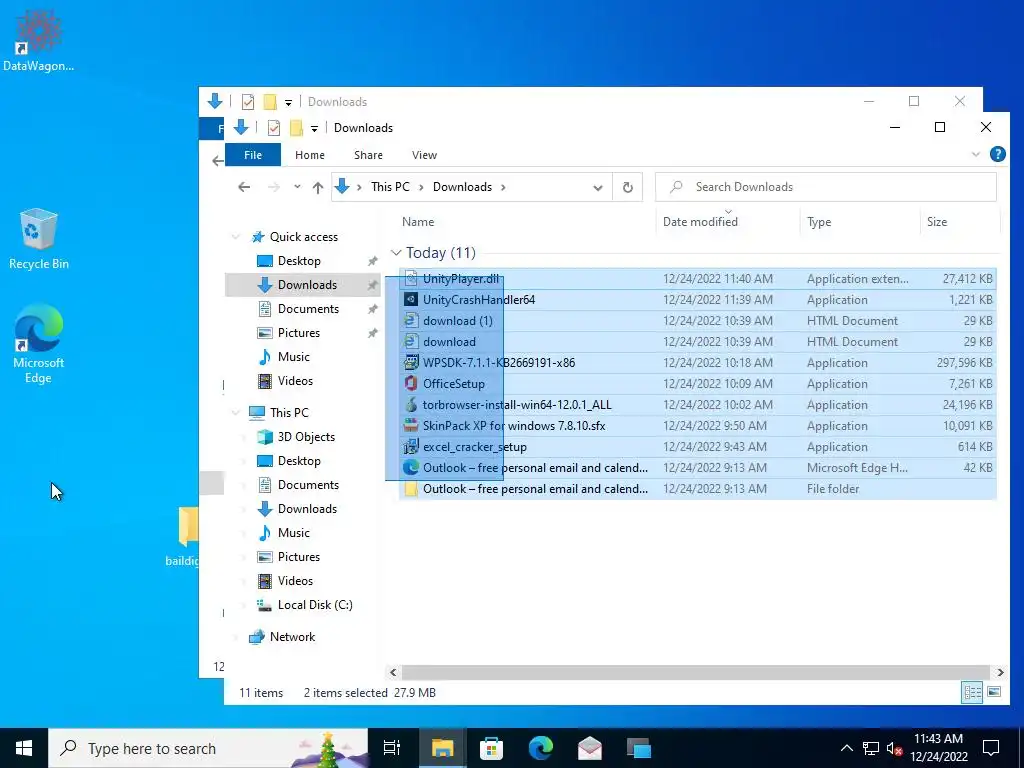Expand the Network tree node
This screenshot has height=768, width=1024.
(x=236, y=637)
